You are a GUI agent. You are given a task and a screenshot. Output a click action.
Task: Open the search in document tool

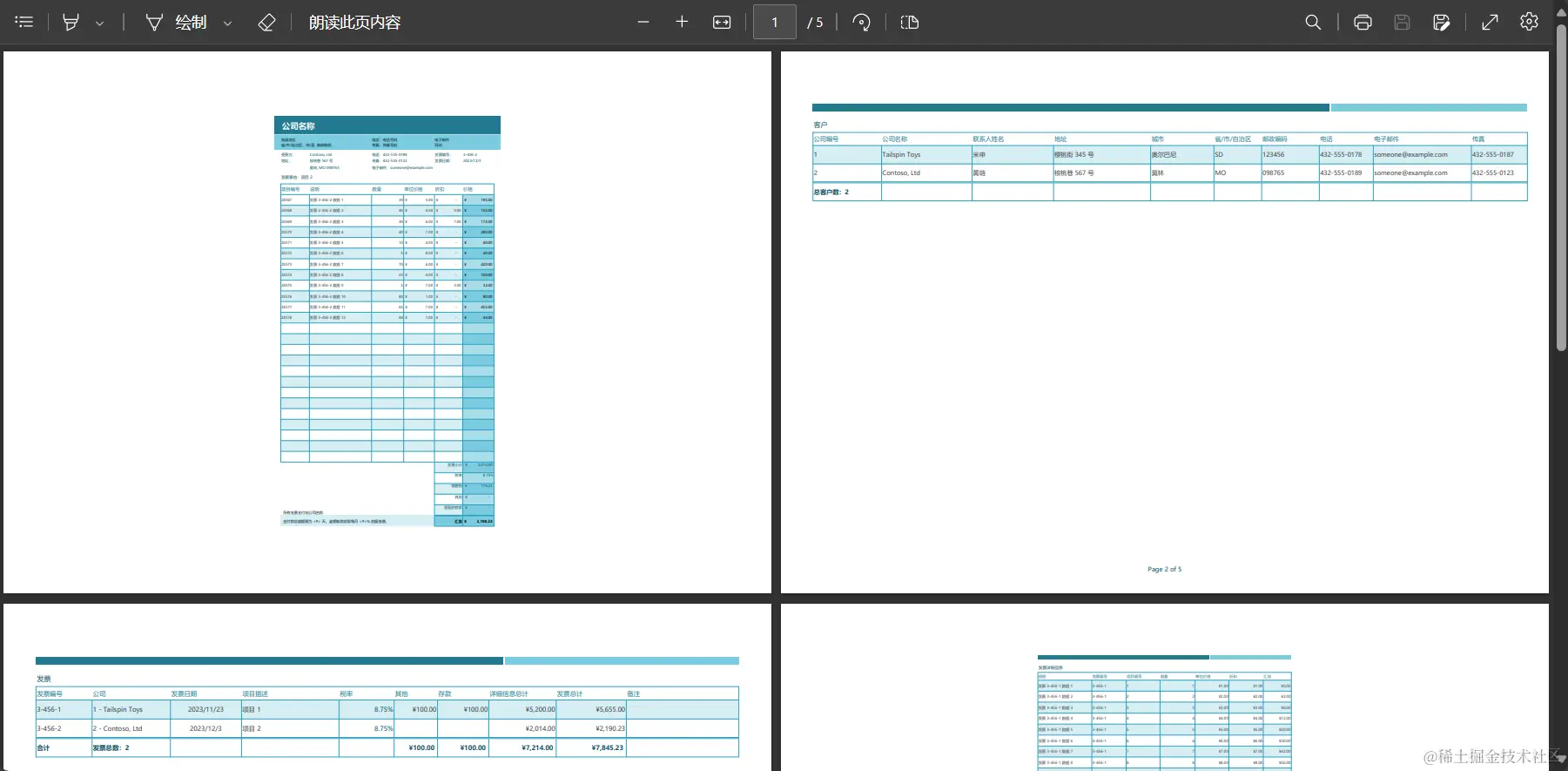(1313, 22)
